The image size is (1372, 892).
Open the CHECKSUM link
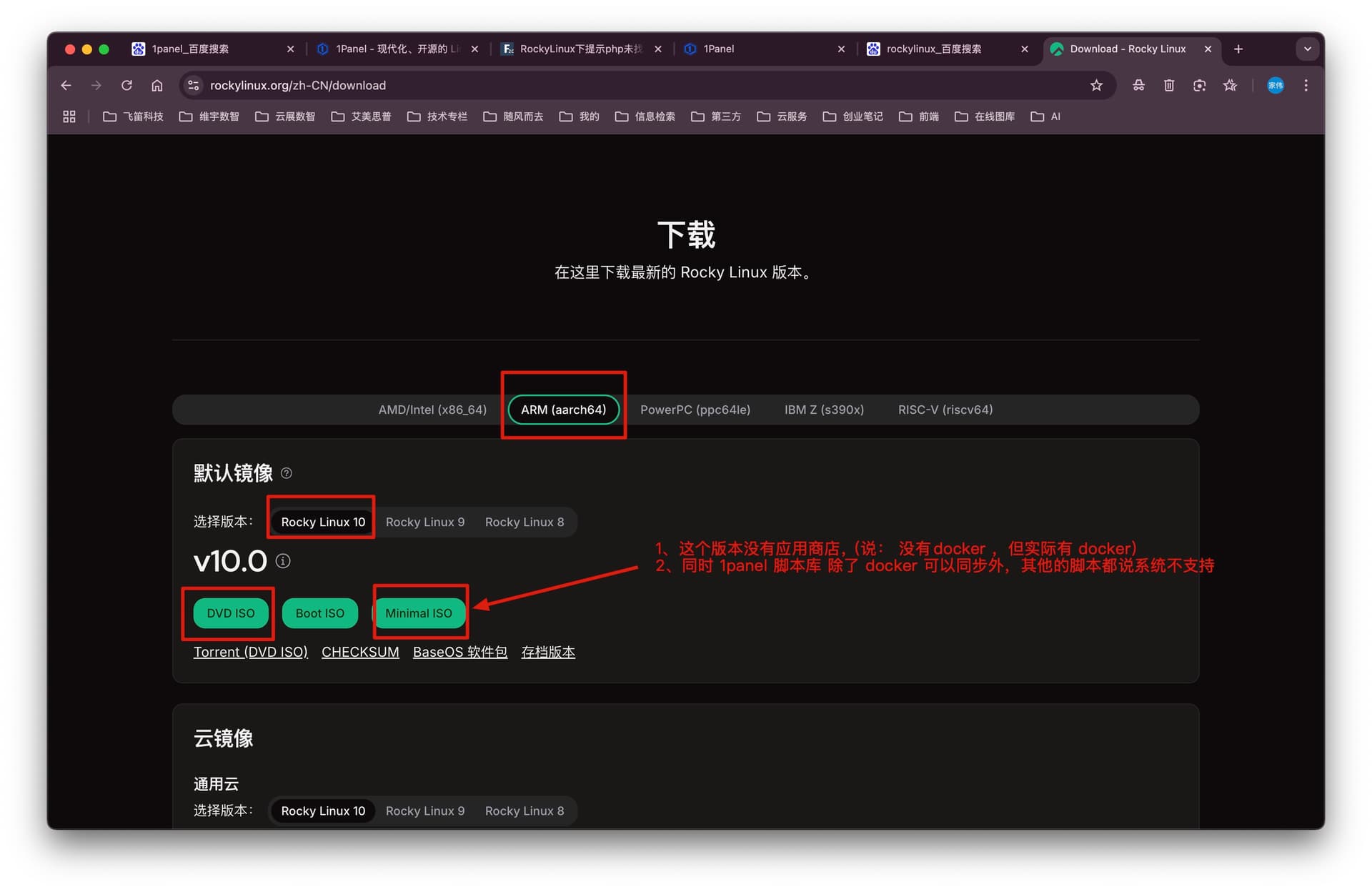tap(360, 652)
